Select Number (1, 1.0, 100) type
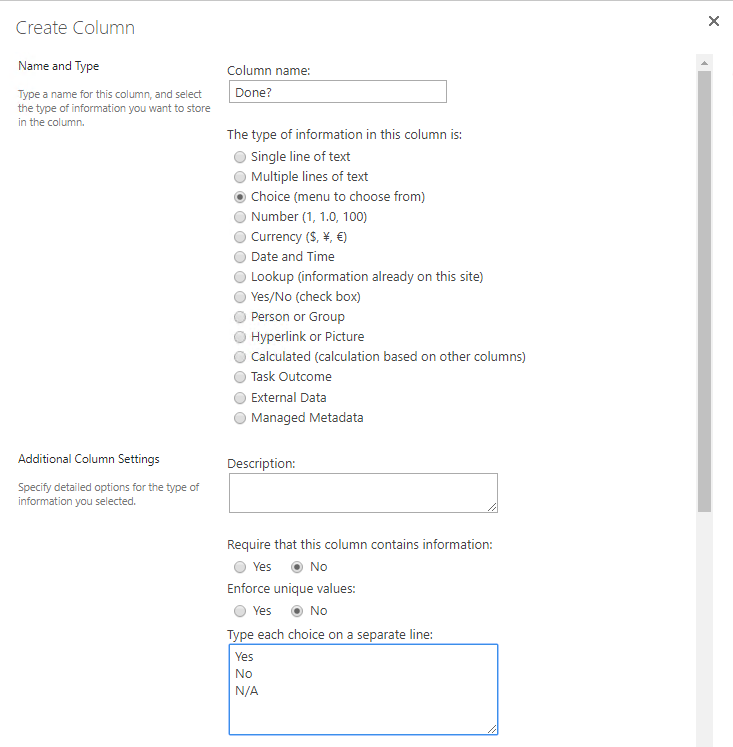This screenshot has width=733, height=747. pos(240,217)
